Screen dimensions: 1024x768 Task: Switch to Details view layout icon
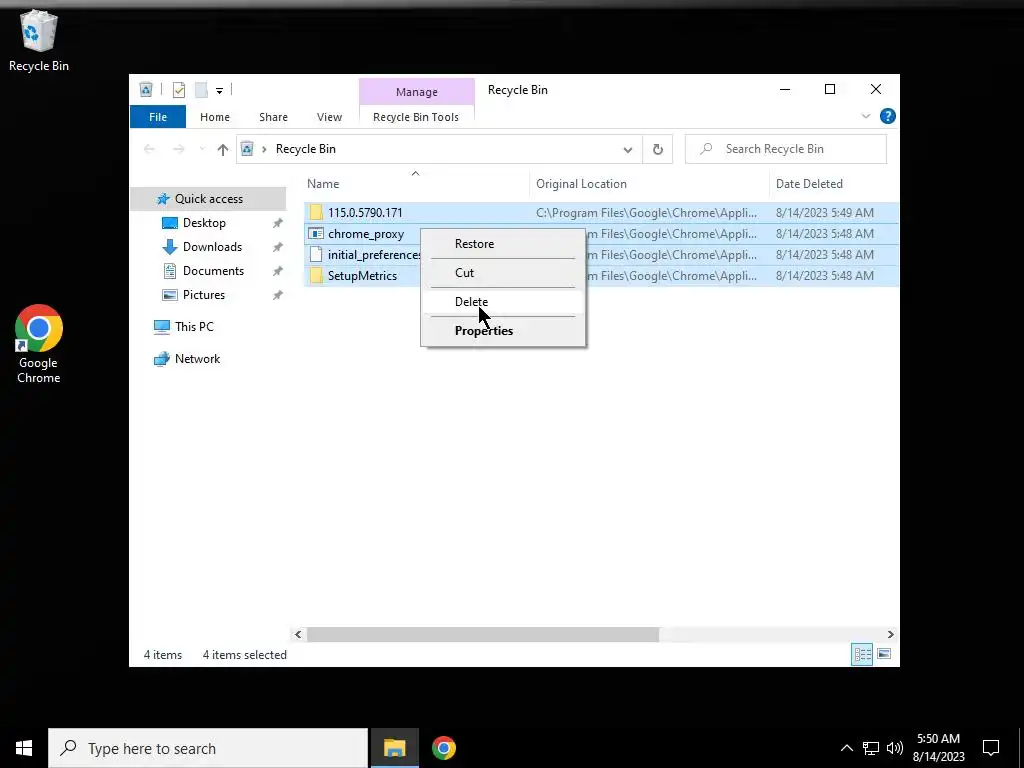click(x=862, y=654)
